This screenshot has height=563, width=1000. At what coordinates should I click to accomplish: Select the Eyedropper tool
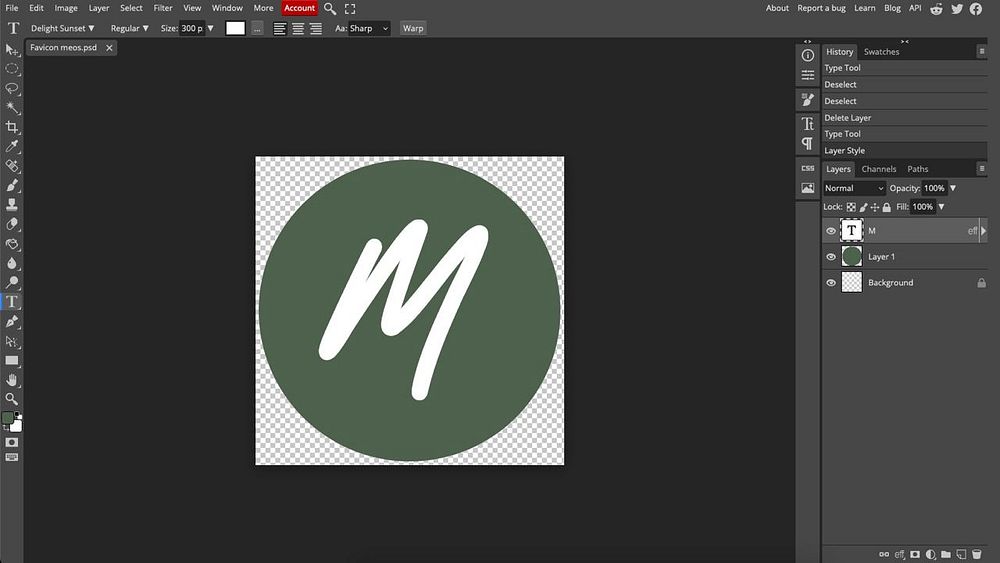(11, 146)
